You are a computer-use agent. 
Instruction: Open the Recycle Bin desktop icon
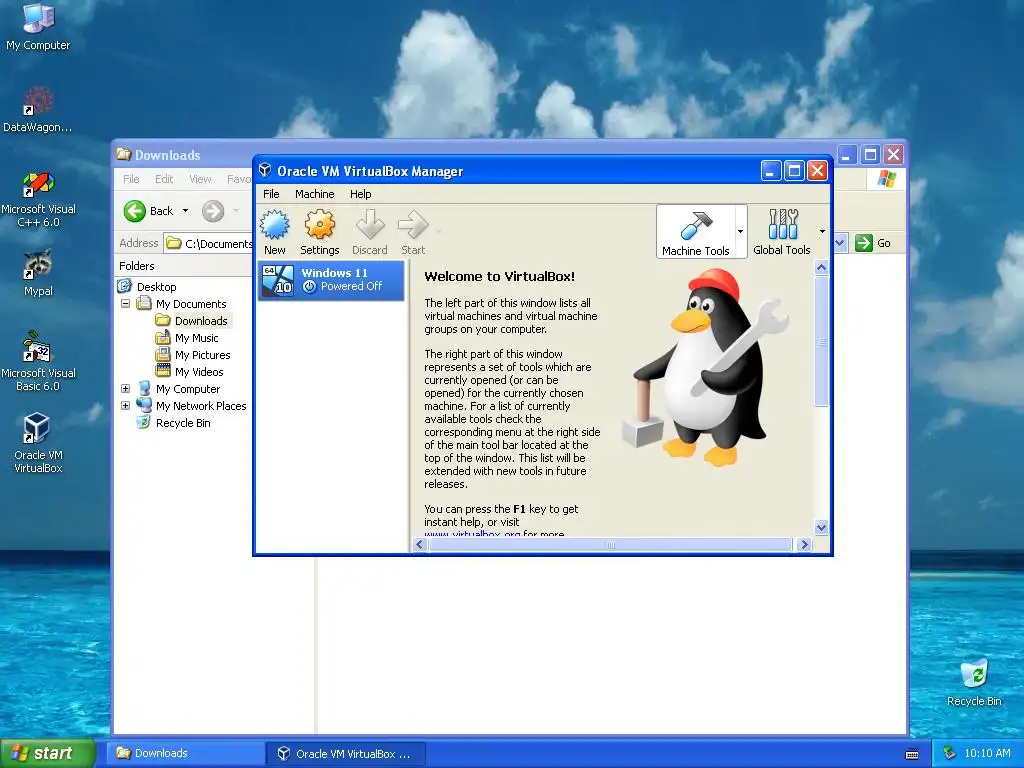[x=974, y=682]
